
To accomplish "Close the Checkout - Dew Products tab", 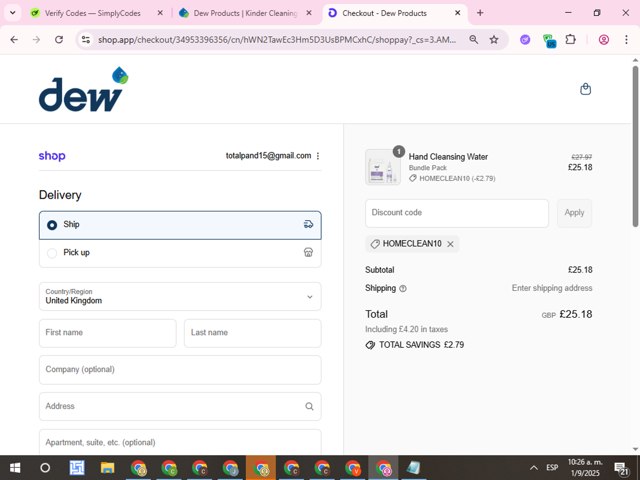I will 458,13.
